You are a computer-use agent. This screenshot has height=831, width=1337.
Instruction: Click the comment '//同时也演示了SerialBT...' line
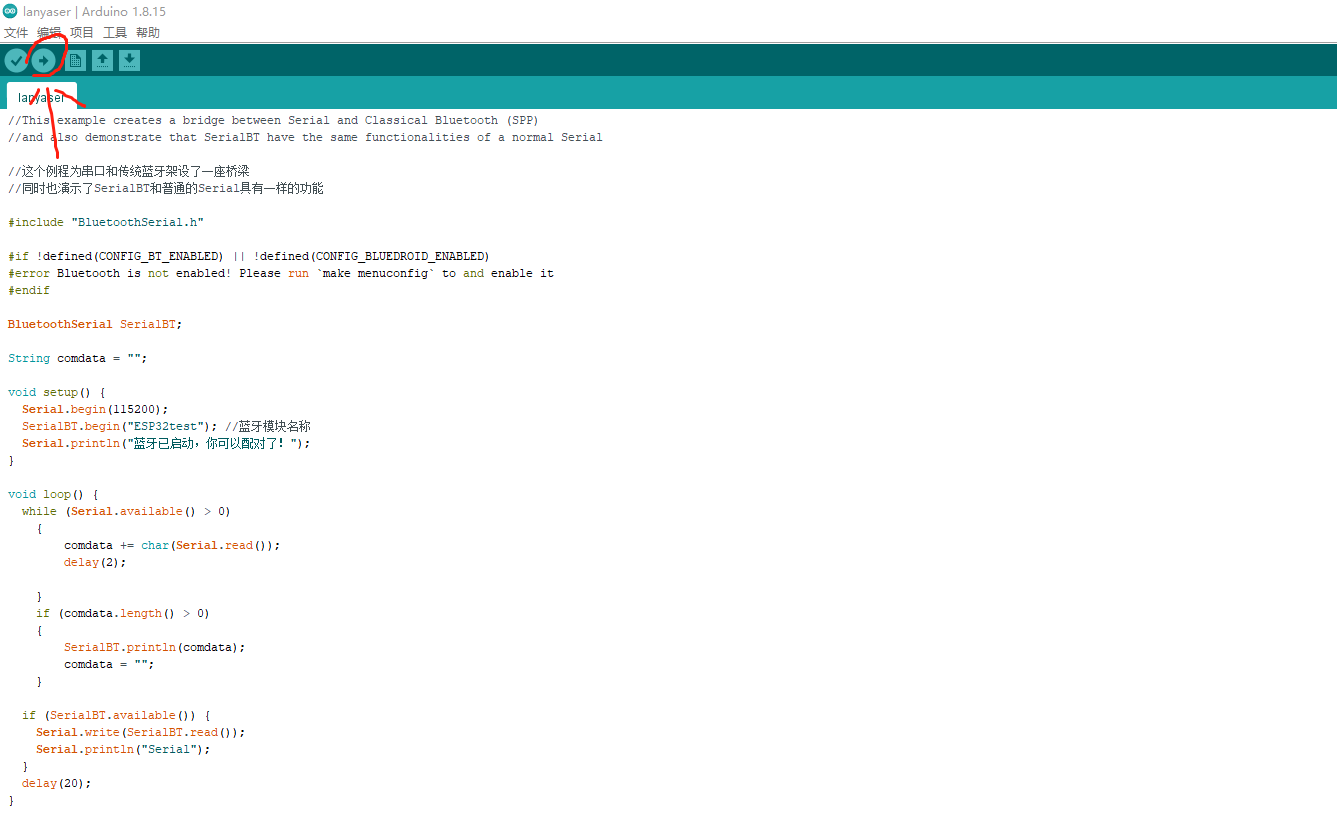[166, 188]
